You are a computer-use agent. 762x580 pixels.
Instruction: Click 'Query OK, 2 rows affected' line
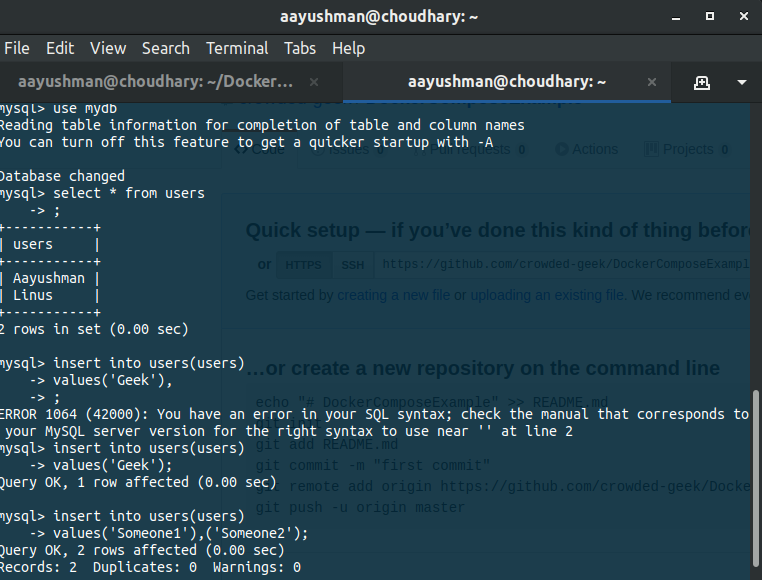[x=142, y=550]
